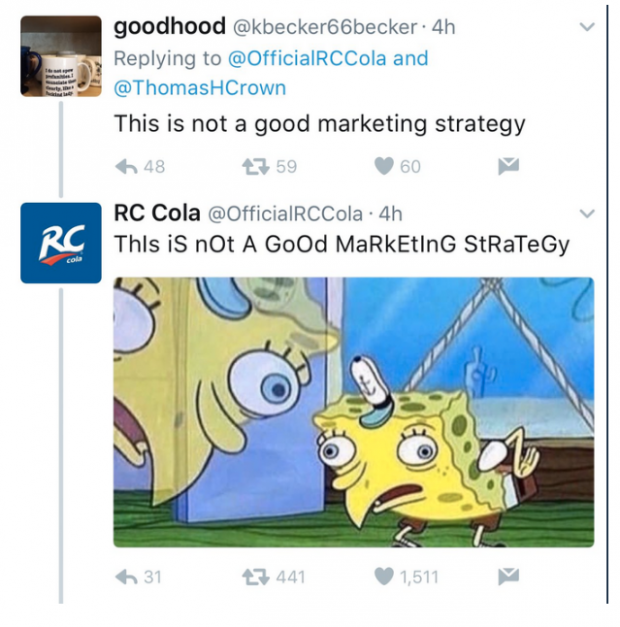Reply to goodhood's tweet
Screen dimensions: 620x627
[126, 167]
